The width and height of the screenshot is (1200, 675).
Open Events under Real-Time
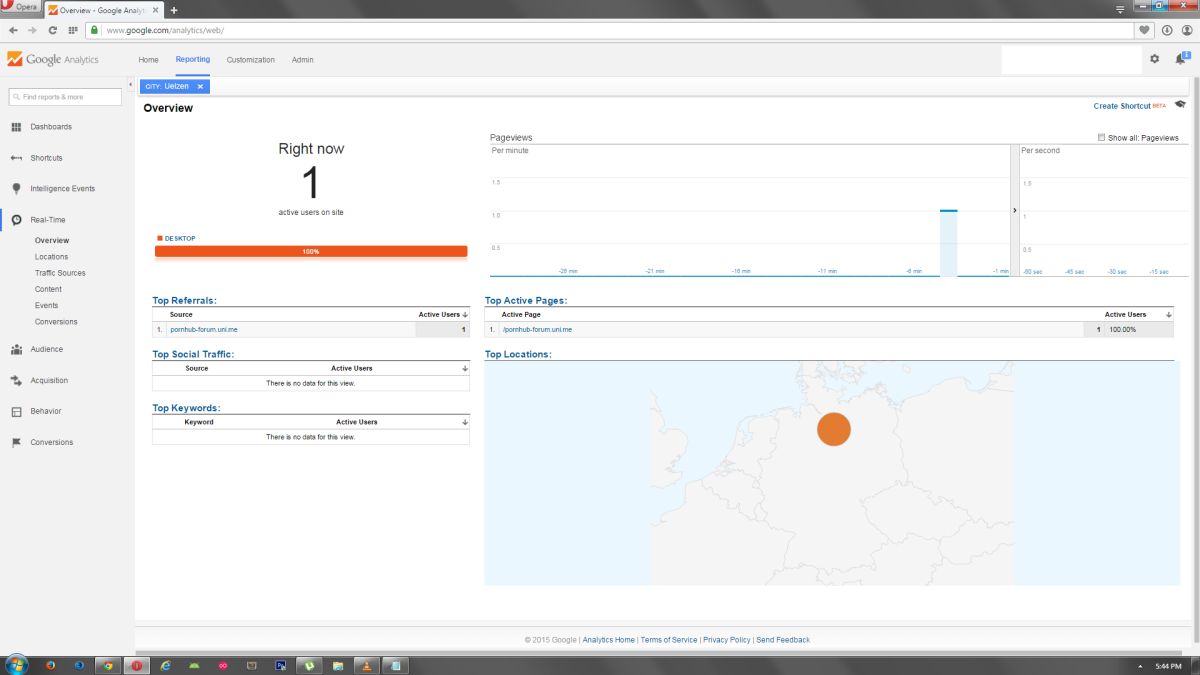(46, 306)
